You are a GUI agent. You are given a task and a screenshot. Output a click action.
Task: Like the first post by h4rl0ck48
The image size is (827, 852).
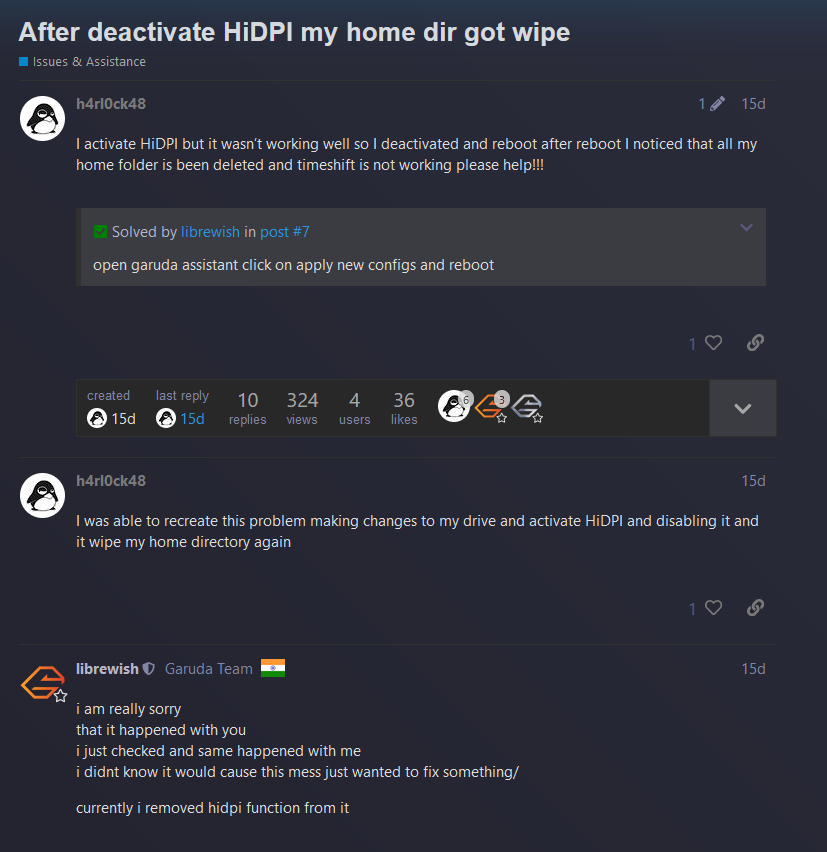(x=713, y=343)
